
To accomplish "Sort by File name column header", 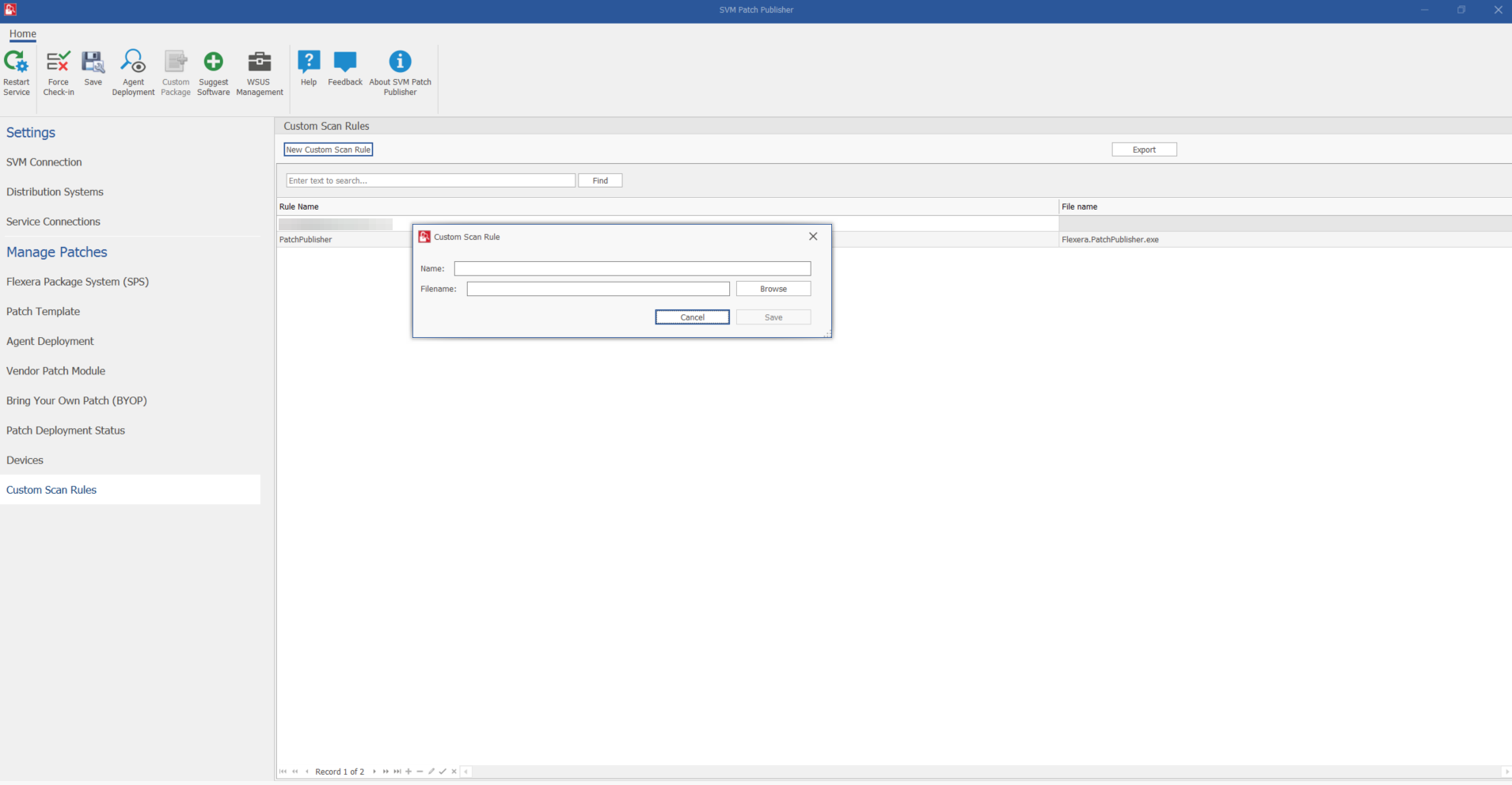I will (1080, 207).
